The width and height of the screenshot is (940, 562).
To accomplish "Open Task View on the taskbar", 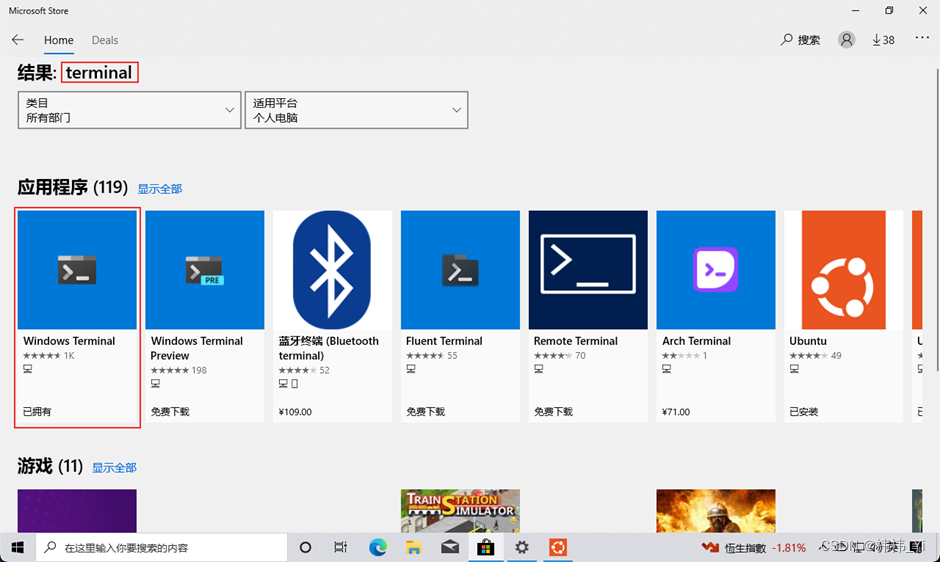I will click(341, 548).
